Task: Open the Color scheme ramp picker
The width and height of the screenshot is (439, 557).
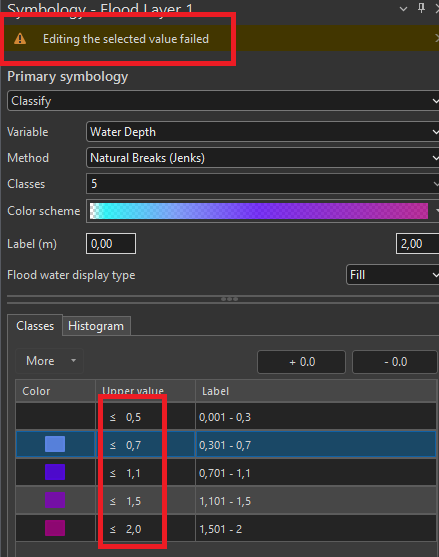Action: (262, 211)
